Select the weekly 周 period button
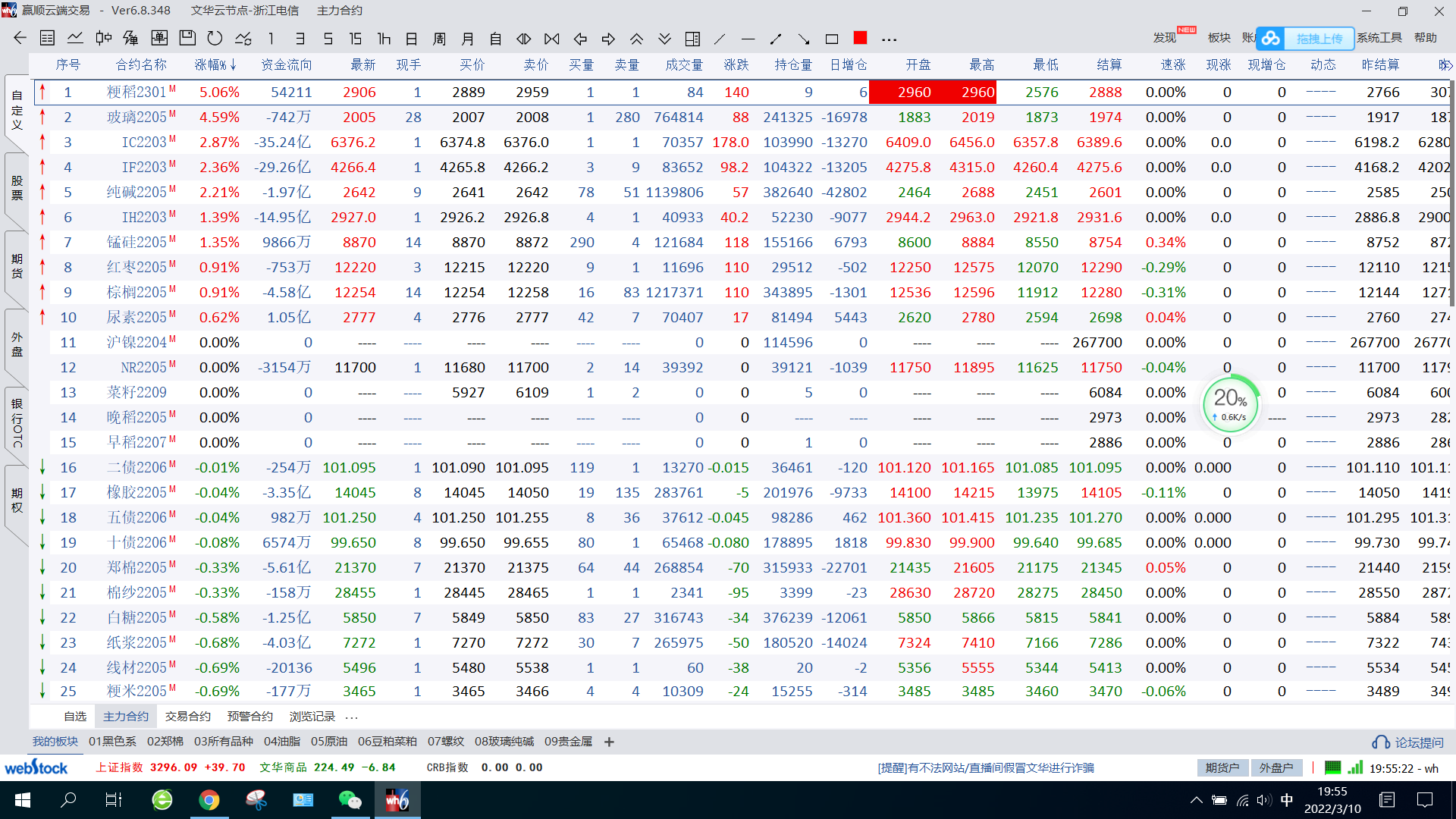The image size is (1456, 819). pos(439,38)
